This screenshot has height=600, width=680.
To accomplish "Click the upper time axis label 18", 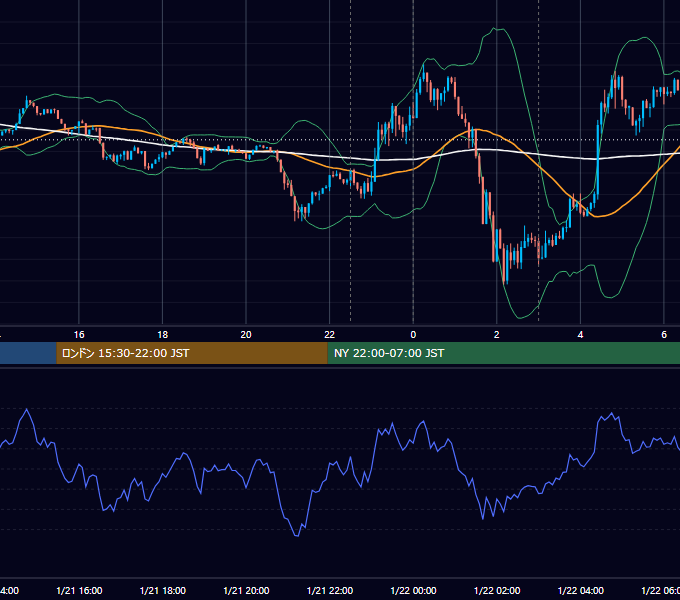I will (163, 335).
